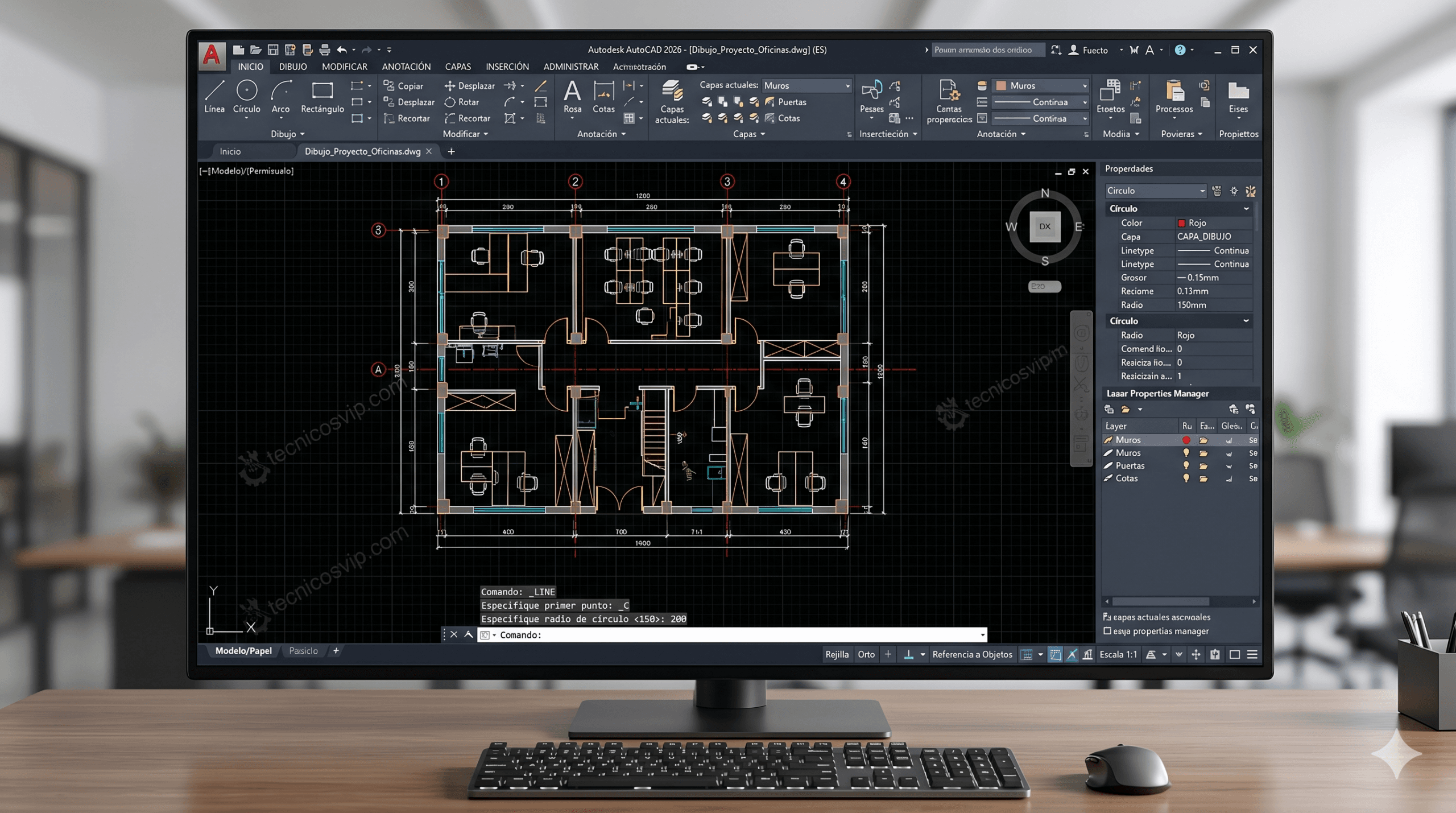
Task: Click the Copiar tool in Modificar
Action: 403,86
